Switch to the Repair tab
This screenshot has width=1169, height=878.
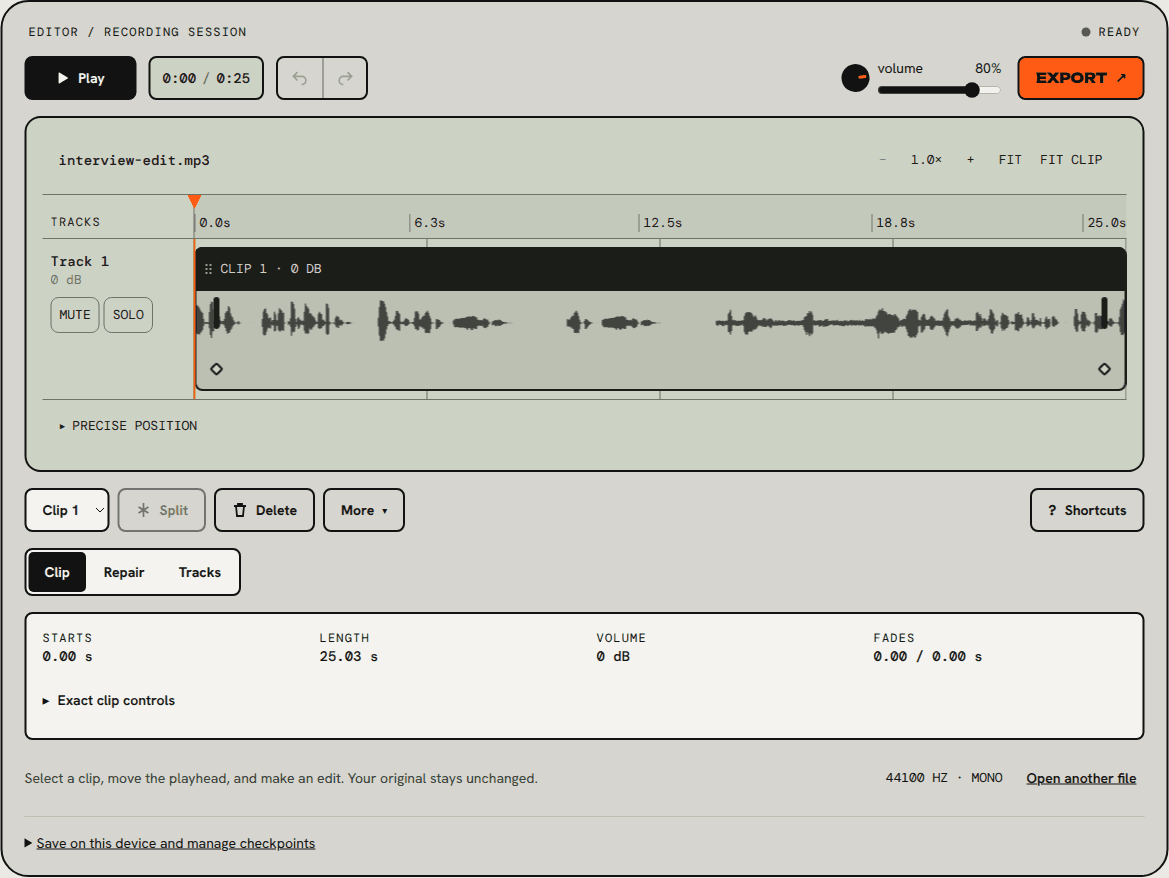pos(124,572)
